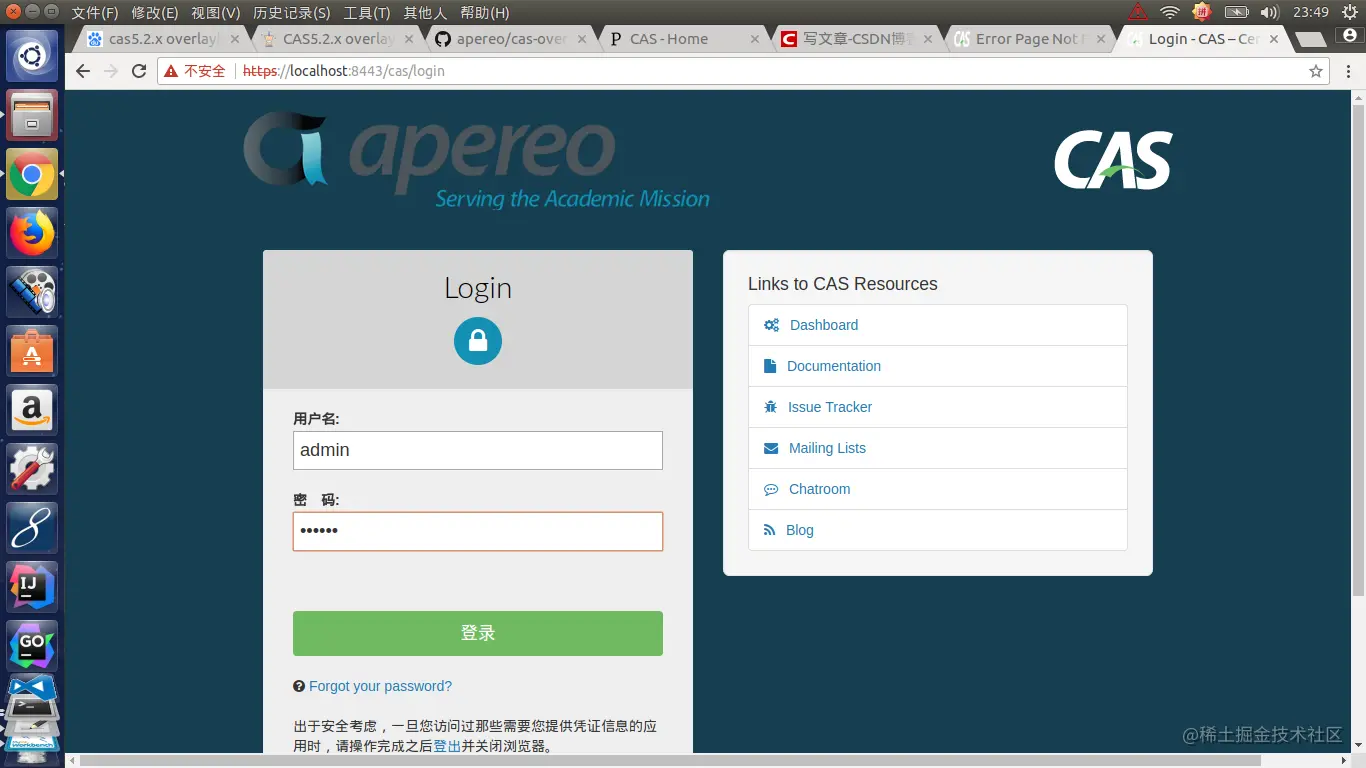This screenshot has width=1366, height=768.
Task: Open the Wi-Fi network indicator
Action: coord(1170,12)
